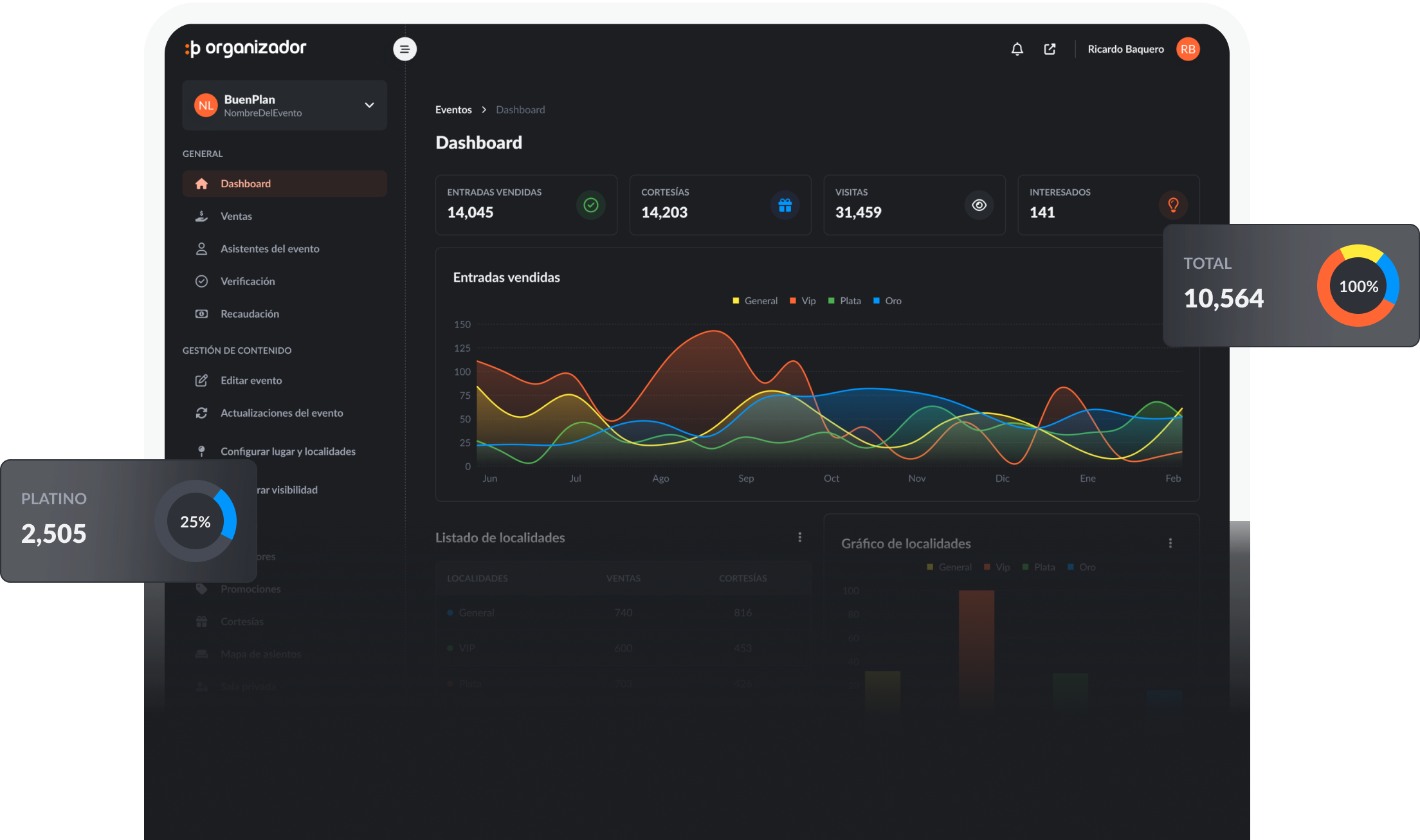Select Actualizaciones del evento refresh icon

click(202, 413)
